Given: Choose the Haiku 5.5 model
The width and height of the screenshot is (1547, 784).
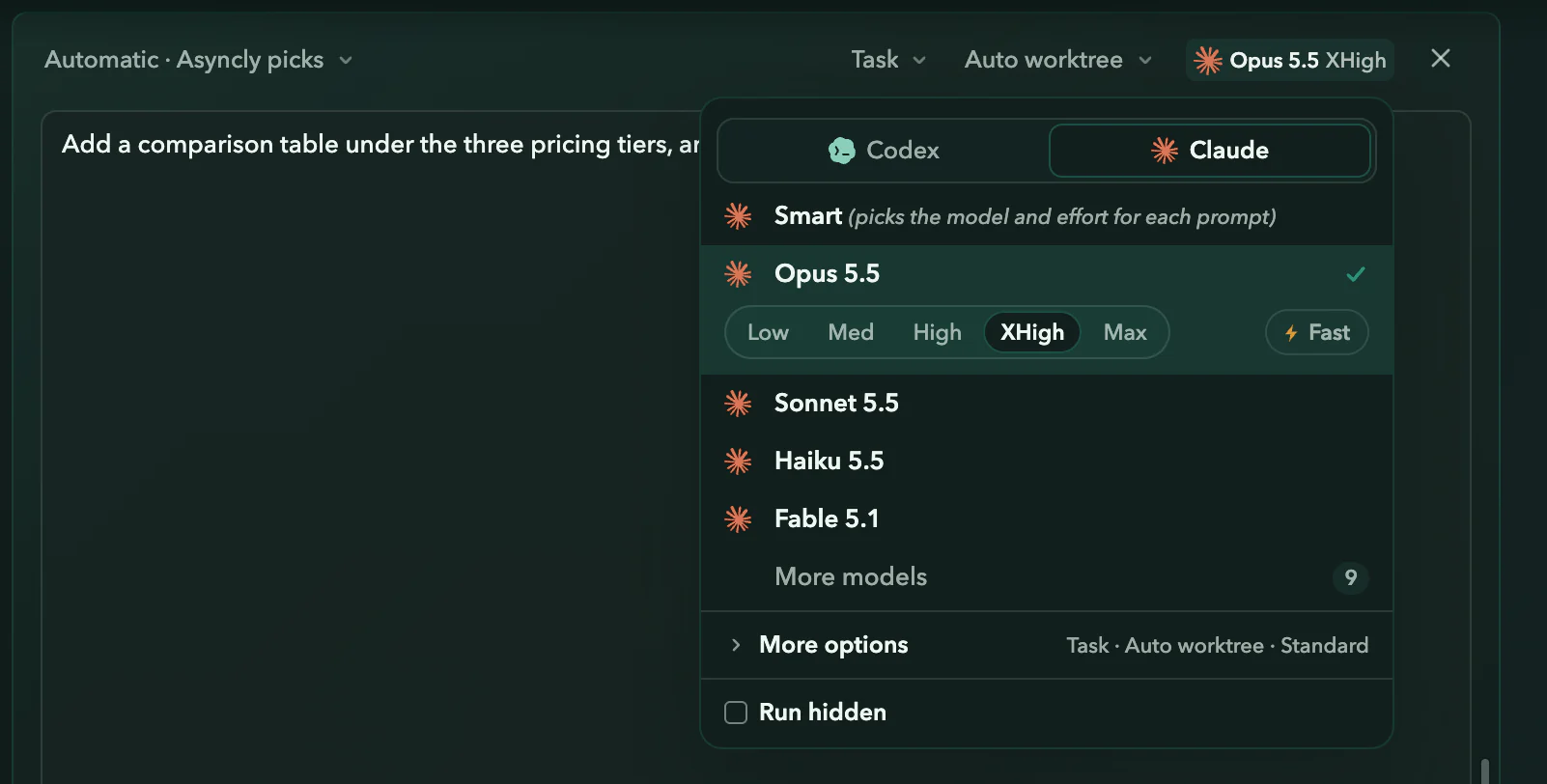Looking at the screenshot, I should (x=1047, y=462).
